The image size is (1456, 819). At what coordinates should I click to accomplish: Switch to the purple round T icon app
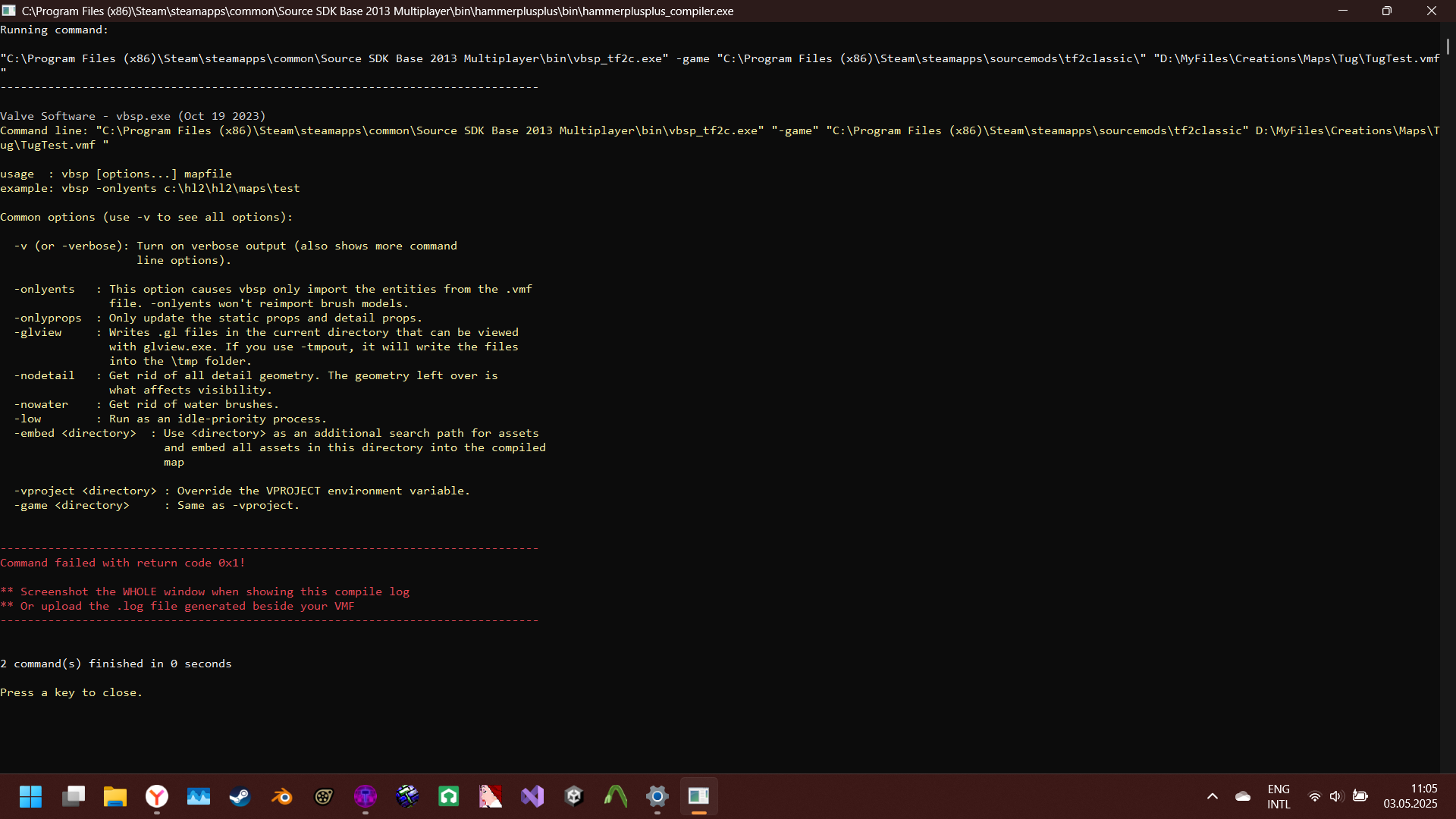pos(366,796)
